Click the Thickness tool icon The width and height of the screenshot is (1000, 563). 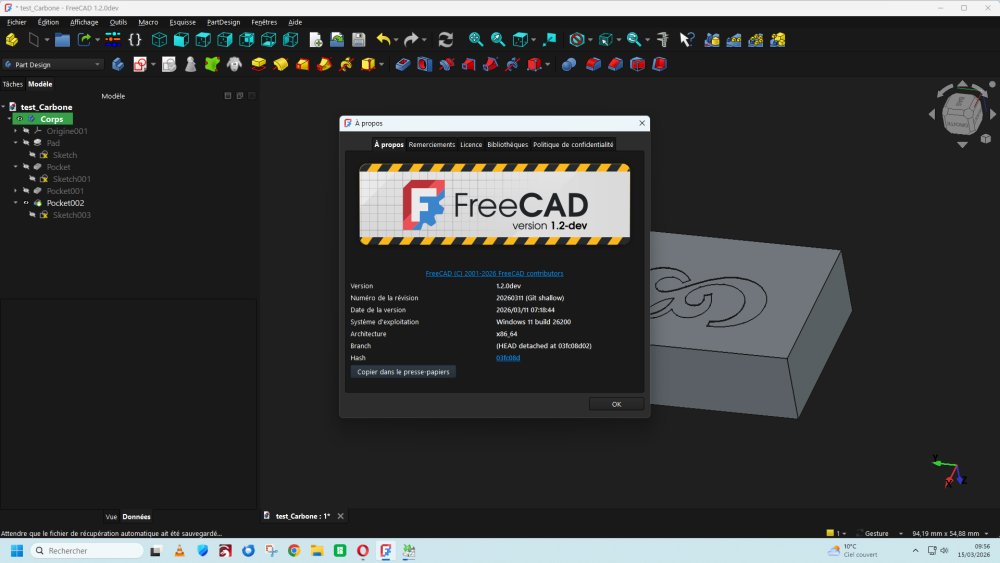pos(659,64)
